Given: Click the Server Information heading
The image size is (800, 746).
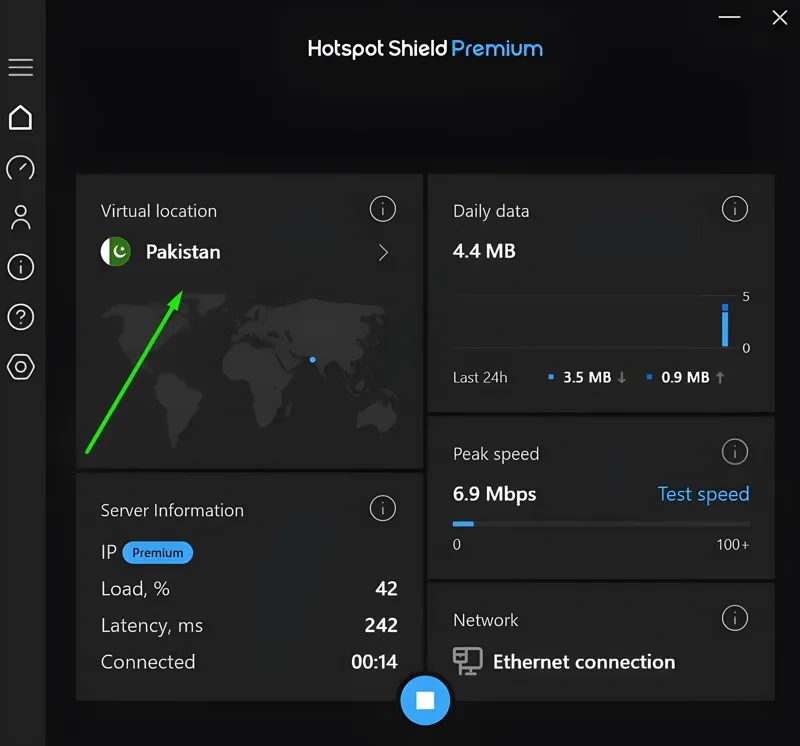Looking at the screenshot, I should click(x=172, y=510).
